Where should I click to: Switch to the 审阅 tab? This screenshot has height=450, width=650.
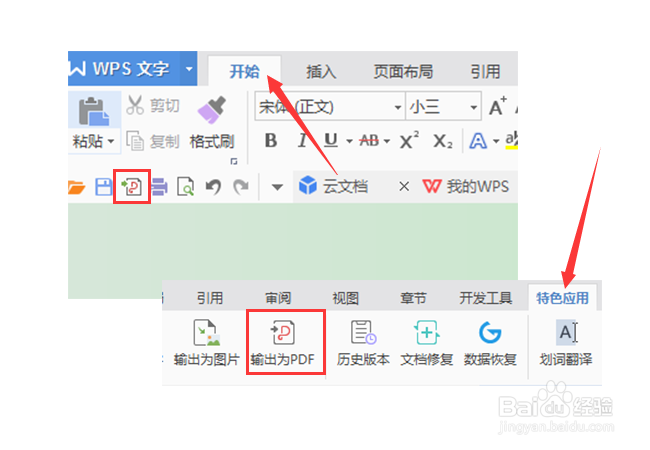(x=278, y=298)
